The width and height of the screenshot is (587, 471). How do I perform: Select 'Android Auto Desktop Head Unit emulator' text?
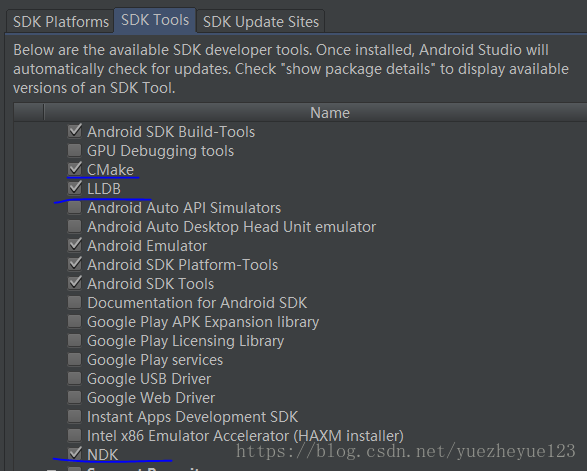coord(232,227)
